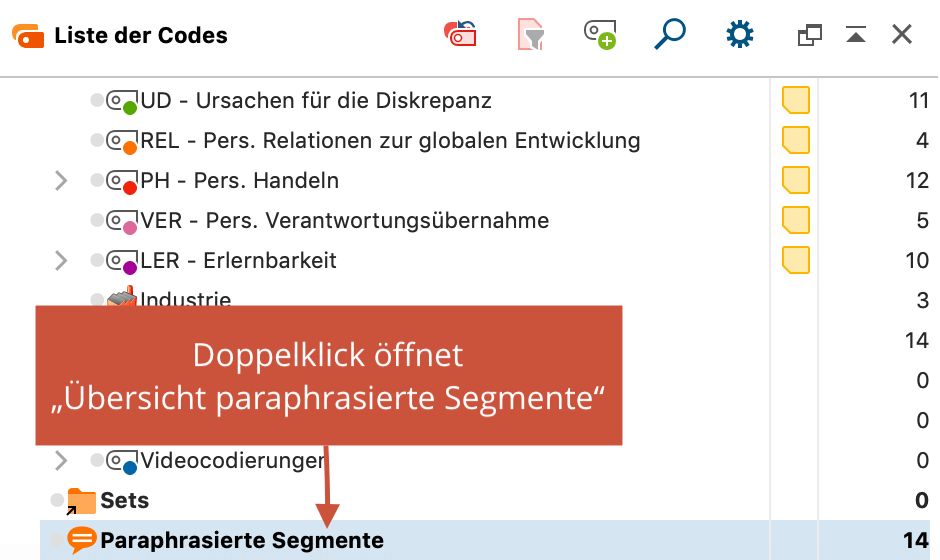Activate the Videocodierungen activation circle
The width and height of the screenshot is (940, 560).
97,460
